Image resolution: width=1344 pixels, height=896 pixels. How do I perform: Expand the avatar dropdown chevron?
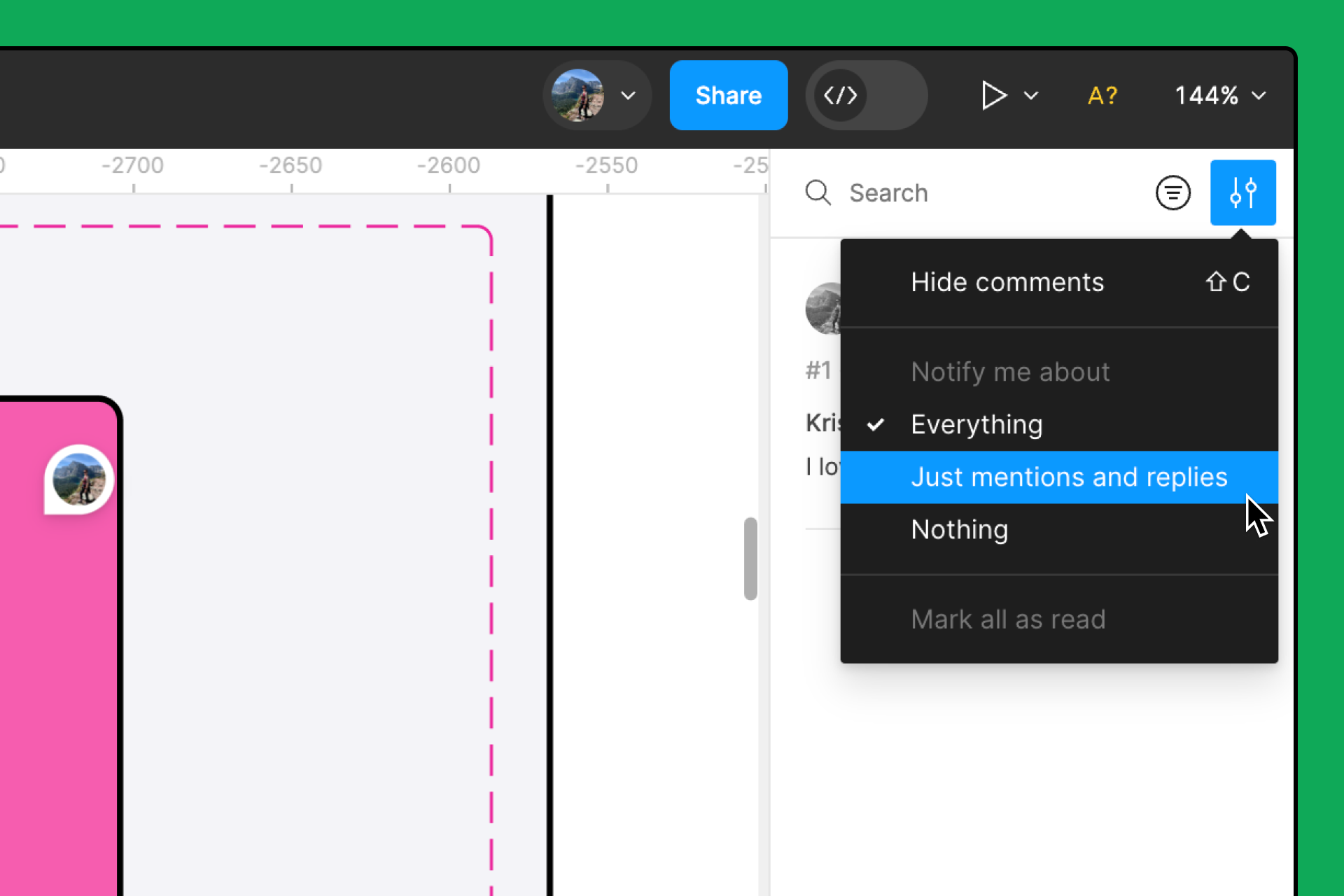pyautogui.click(x=628, y=95)
